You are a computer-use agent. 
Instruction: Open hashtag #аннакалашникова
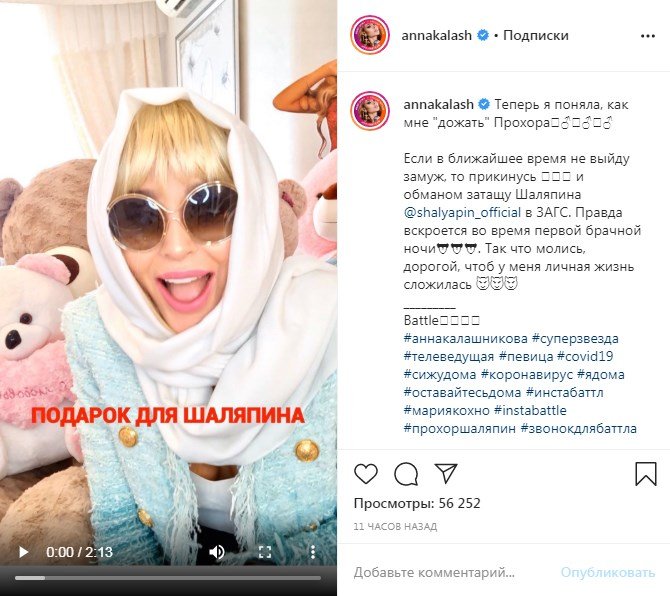pos(466,339)
